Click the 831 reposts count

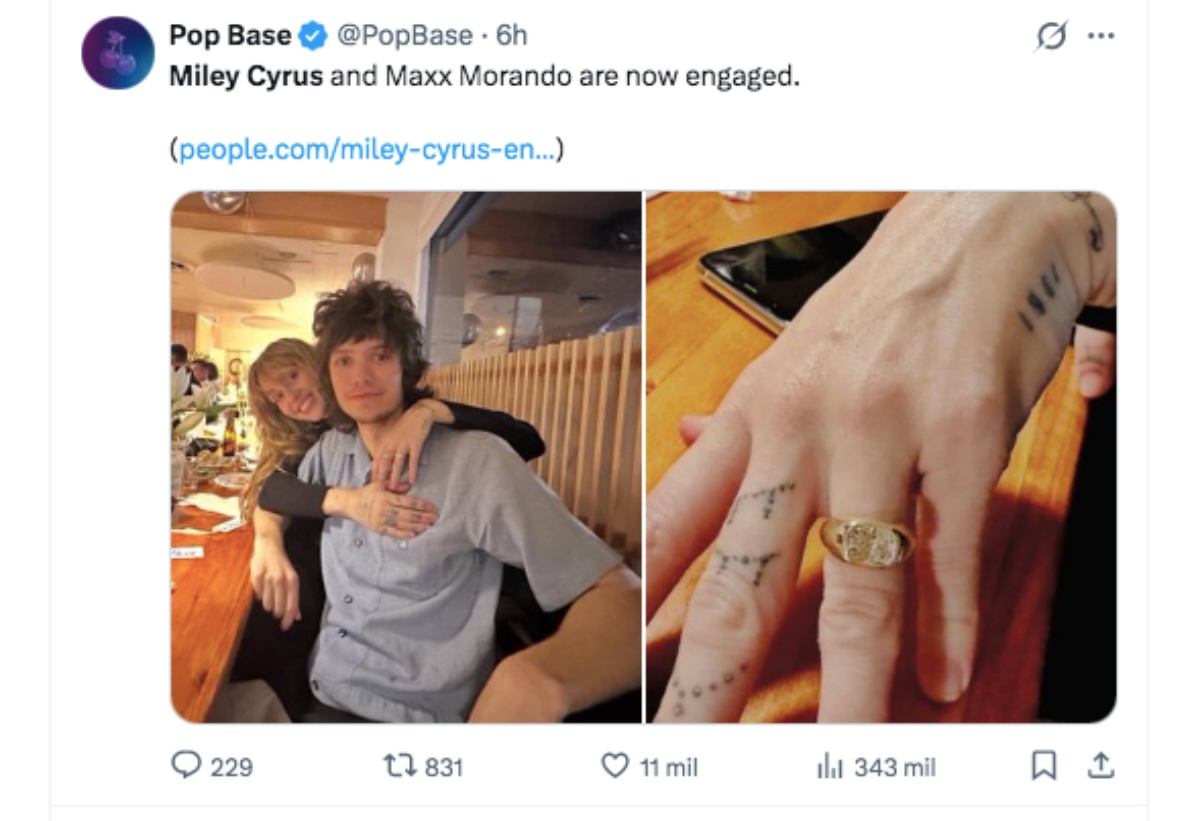tap(444, 767)
